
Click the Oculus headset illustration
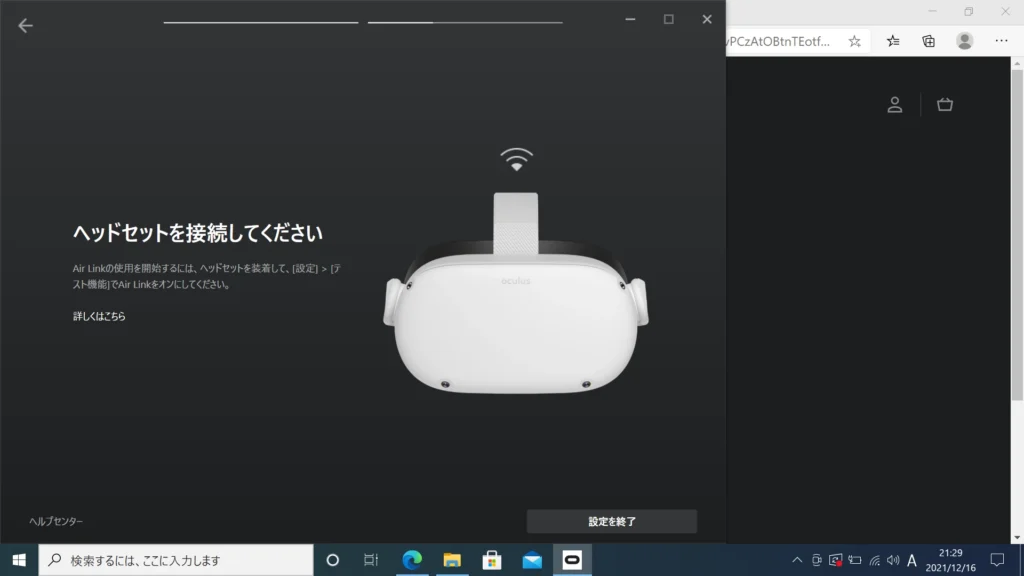click(516, 293)
